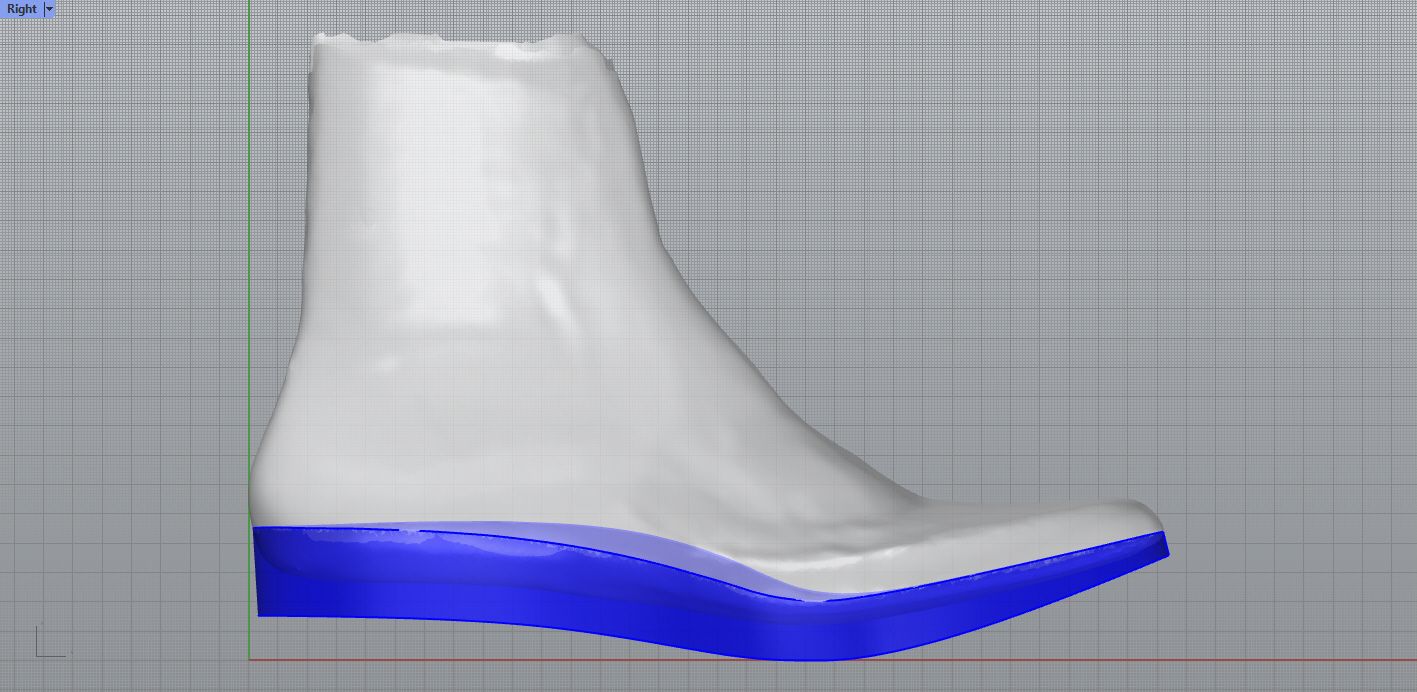Viewport: 1417px width, 692px height.
Task: Click the origin where red and green axes meet
Action: [x=249, y=660]
